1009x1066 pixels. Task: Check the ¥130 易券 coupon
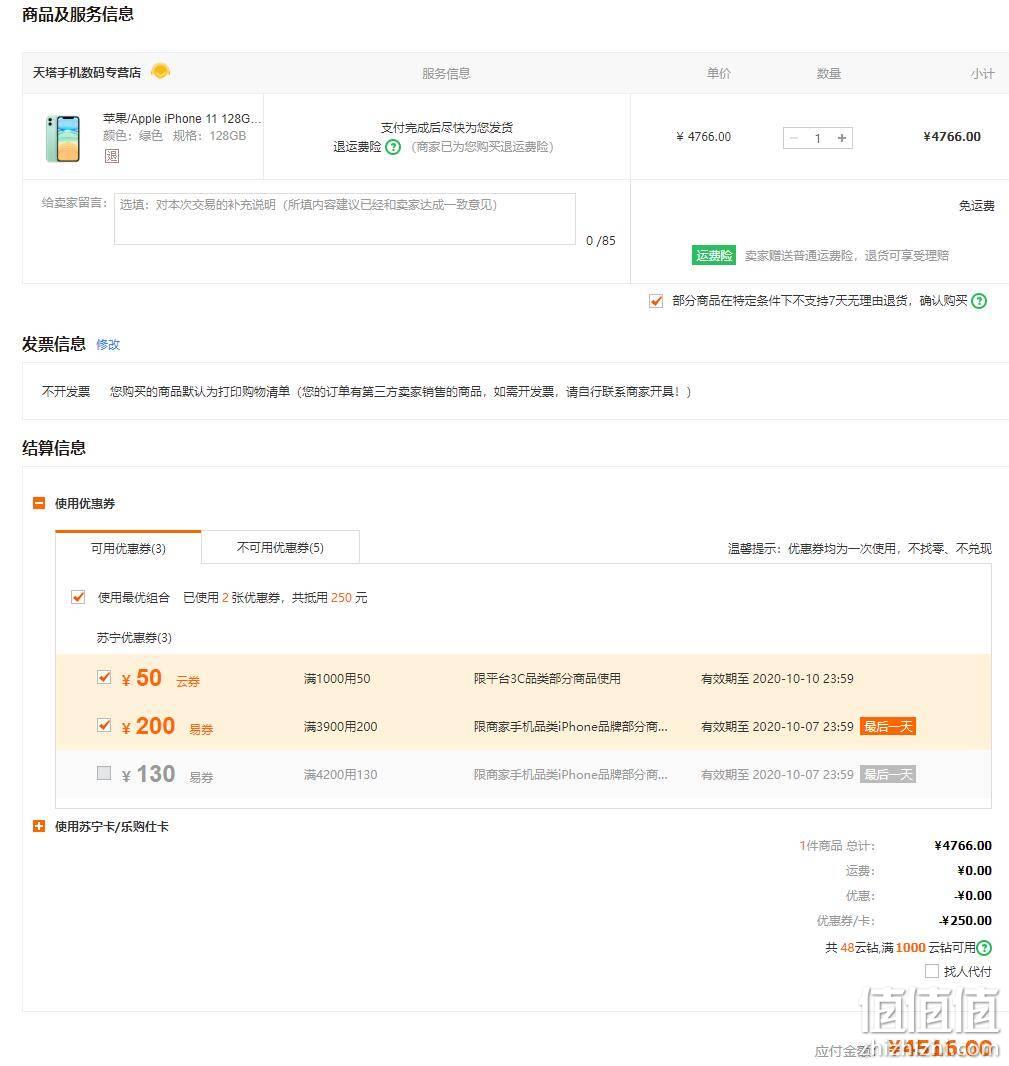[104, 773]
